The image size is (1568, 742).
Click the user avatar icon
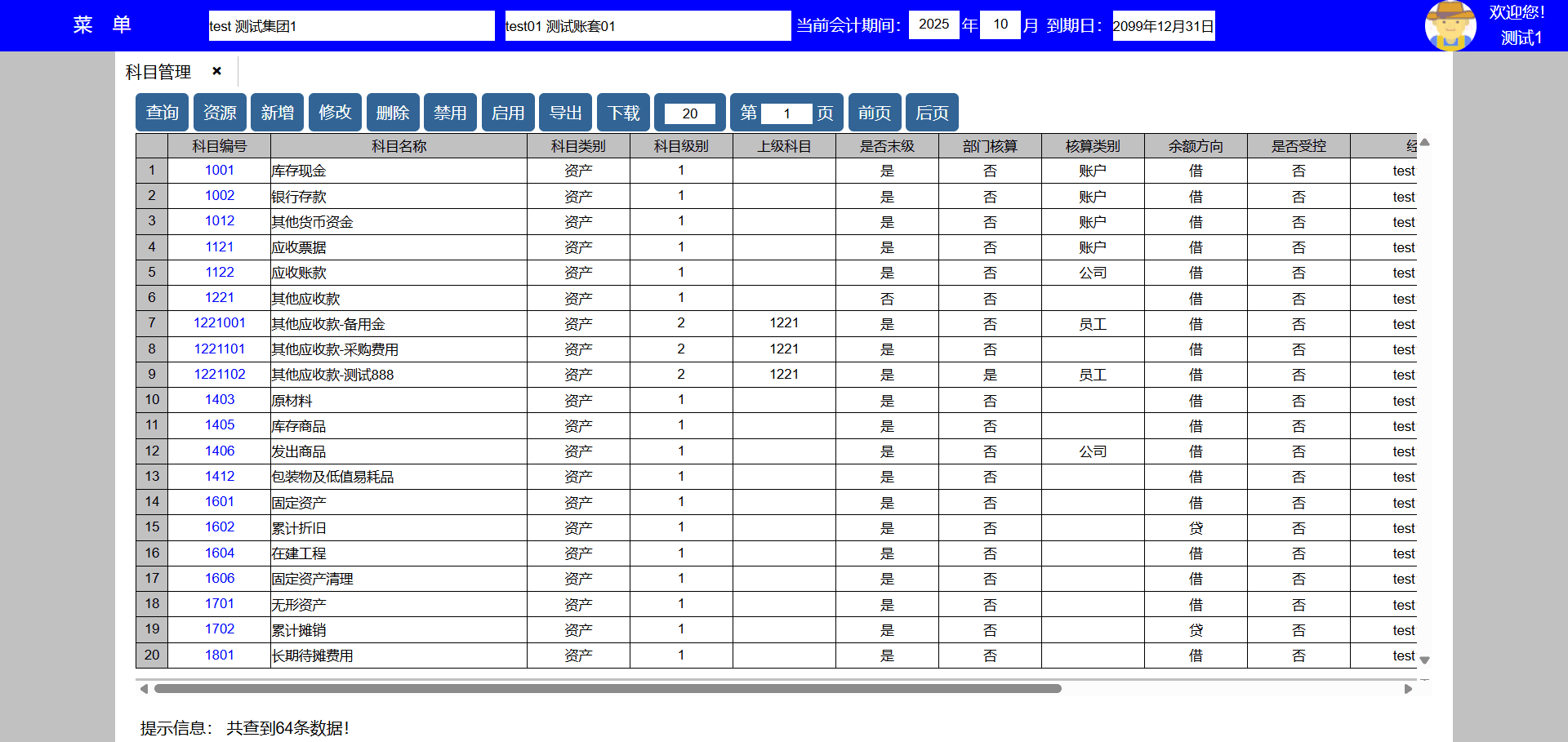point(1450,25)
